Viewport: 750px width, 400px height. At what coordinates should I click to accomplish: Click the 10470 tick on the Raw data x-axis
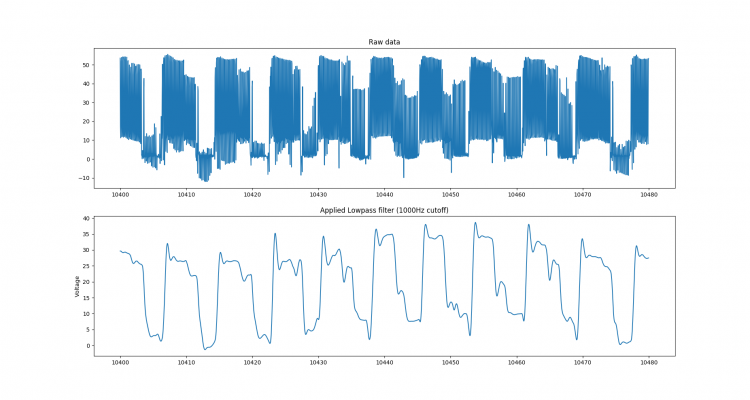[x=583, y=195]
